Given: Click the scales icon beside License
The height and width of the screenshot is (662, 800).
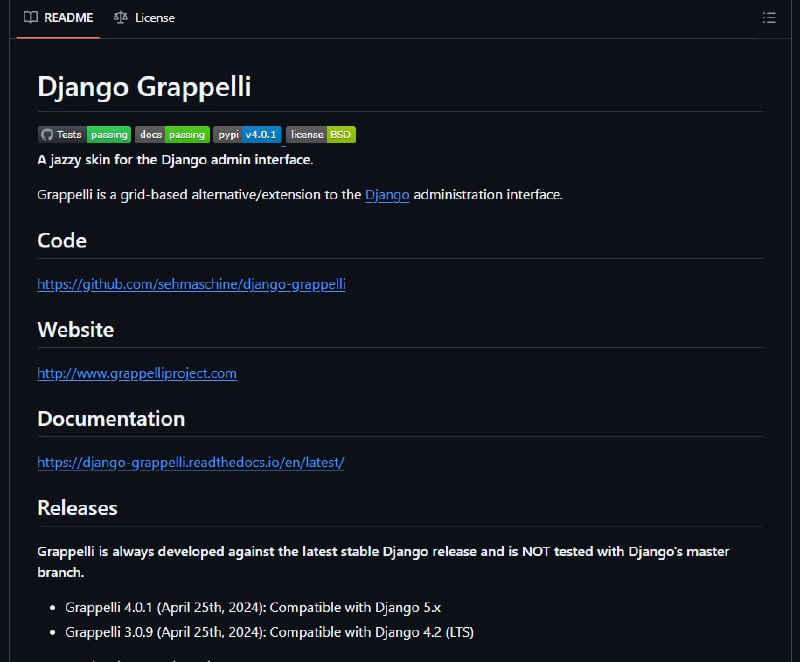Looking at the screenshot, I should [120, 17].
